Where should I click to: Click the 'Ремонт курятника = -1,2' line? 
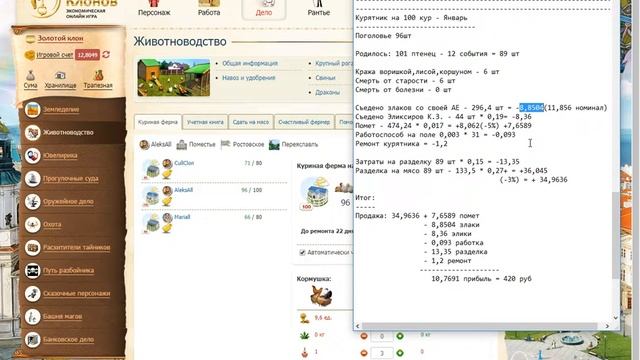[401, 144]
